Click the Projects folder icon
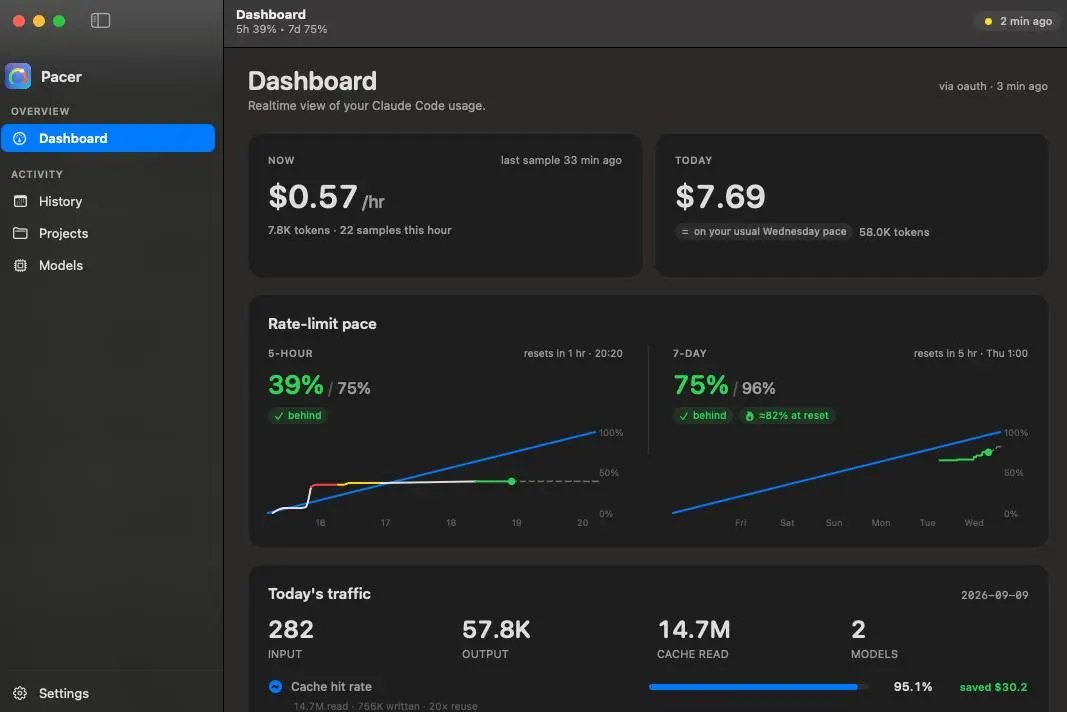The width and height of the screenshot is (1067, 712). [x=20, y=233]
